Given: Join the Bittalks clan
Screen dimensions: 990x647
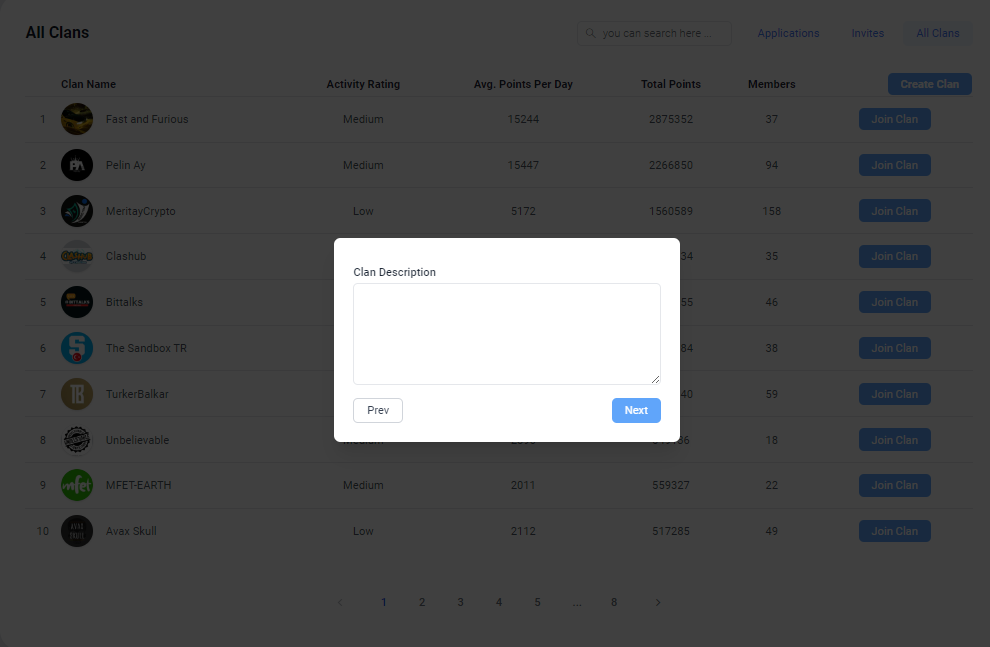Looking at the screenshot, I should pyautogui.click(x=895, y=302).
